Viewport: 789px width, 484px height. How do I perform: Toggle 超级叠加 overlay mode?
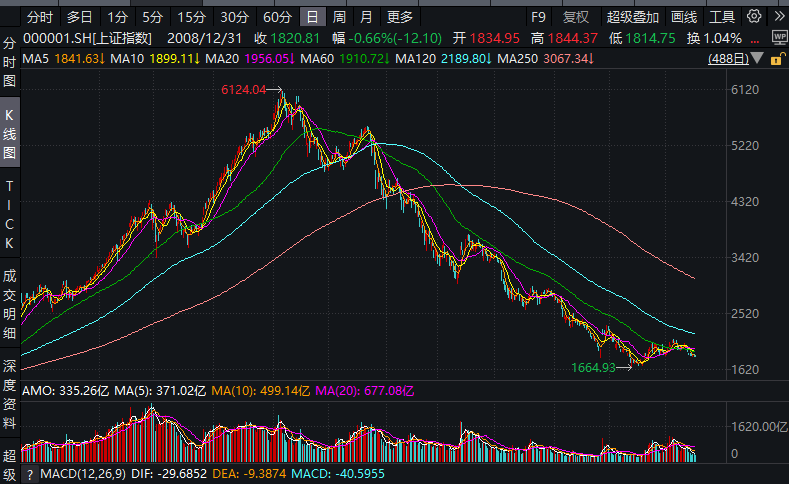(x=633, y=17)
